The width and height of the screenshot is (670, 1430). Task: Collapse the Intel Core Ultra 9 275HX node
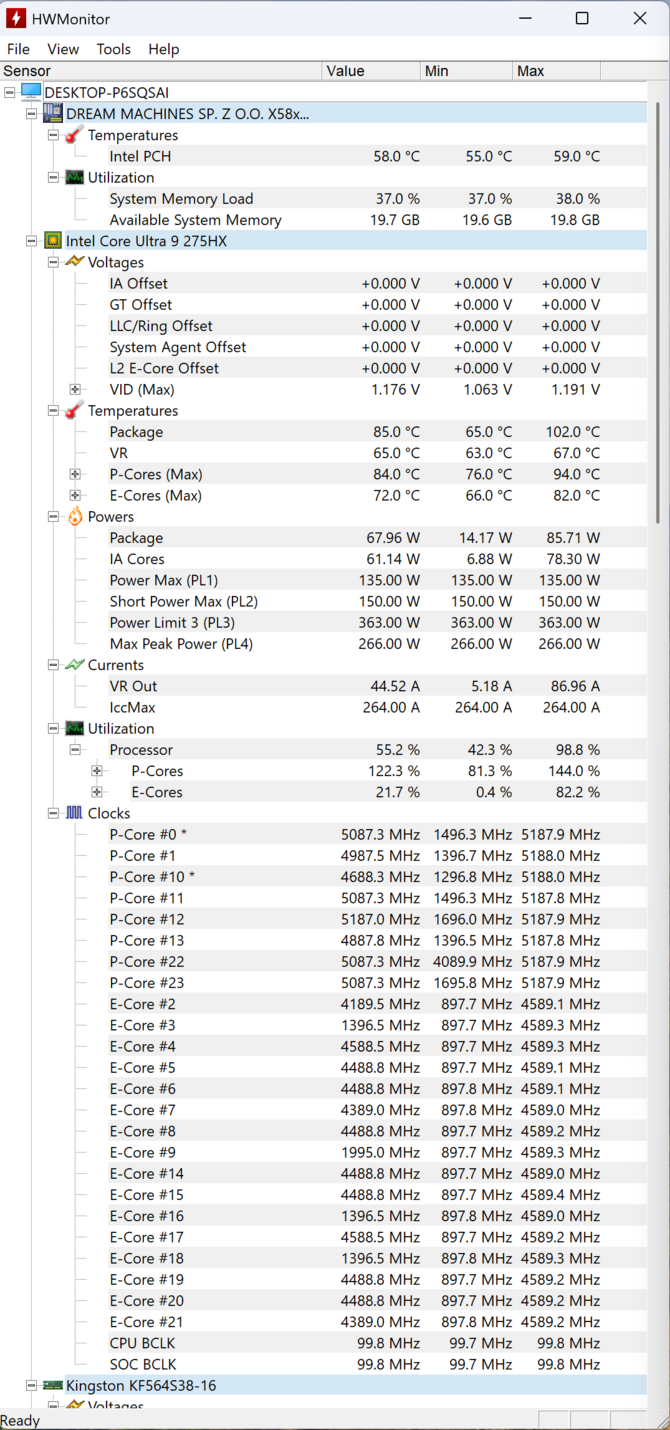click(32, 240)
